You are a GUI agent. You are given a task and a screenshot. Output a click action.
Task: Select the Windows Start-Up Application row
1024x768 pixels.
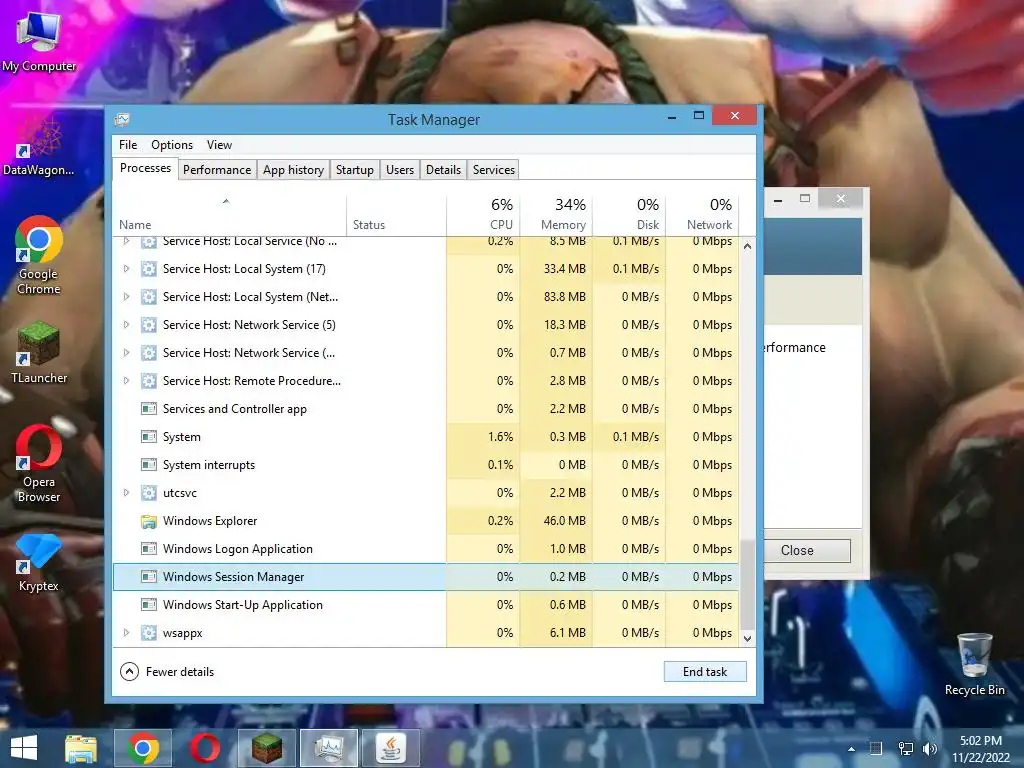point(426,605)
